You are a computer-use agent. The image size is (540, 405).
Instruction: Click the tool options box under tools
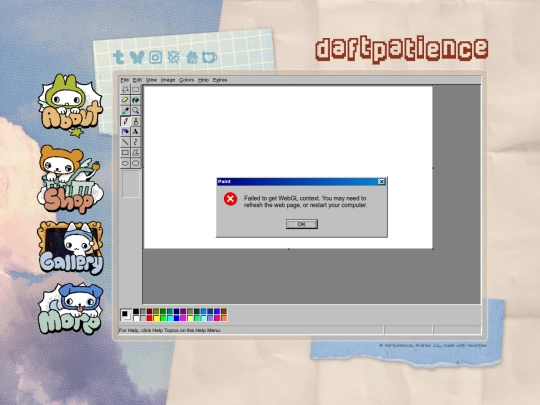131,184
